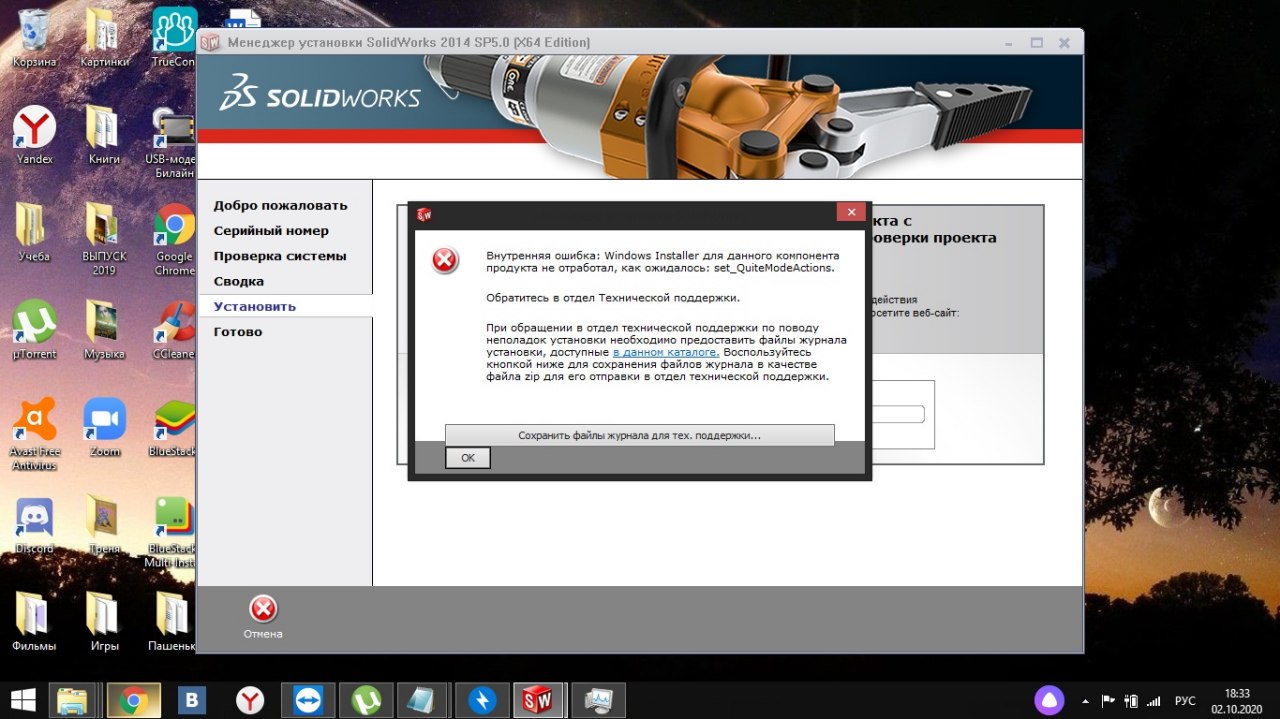This screenshot has width=1280, height=719.
Task: Open the Треня folder
Action: click(x=104, y=525)
